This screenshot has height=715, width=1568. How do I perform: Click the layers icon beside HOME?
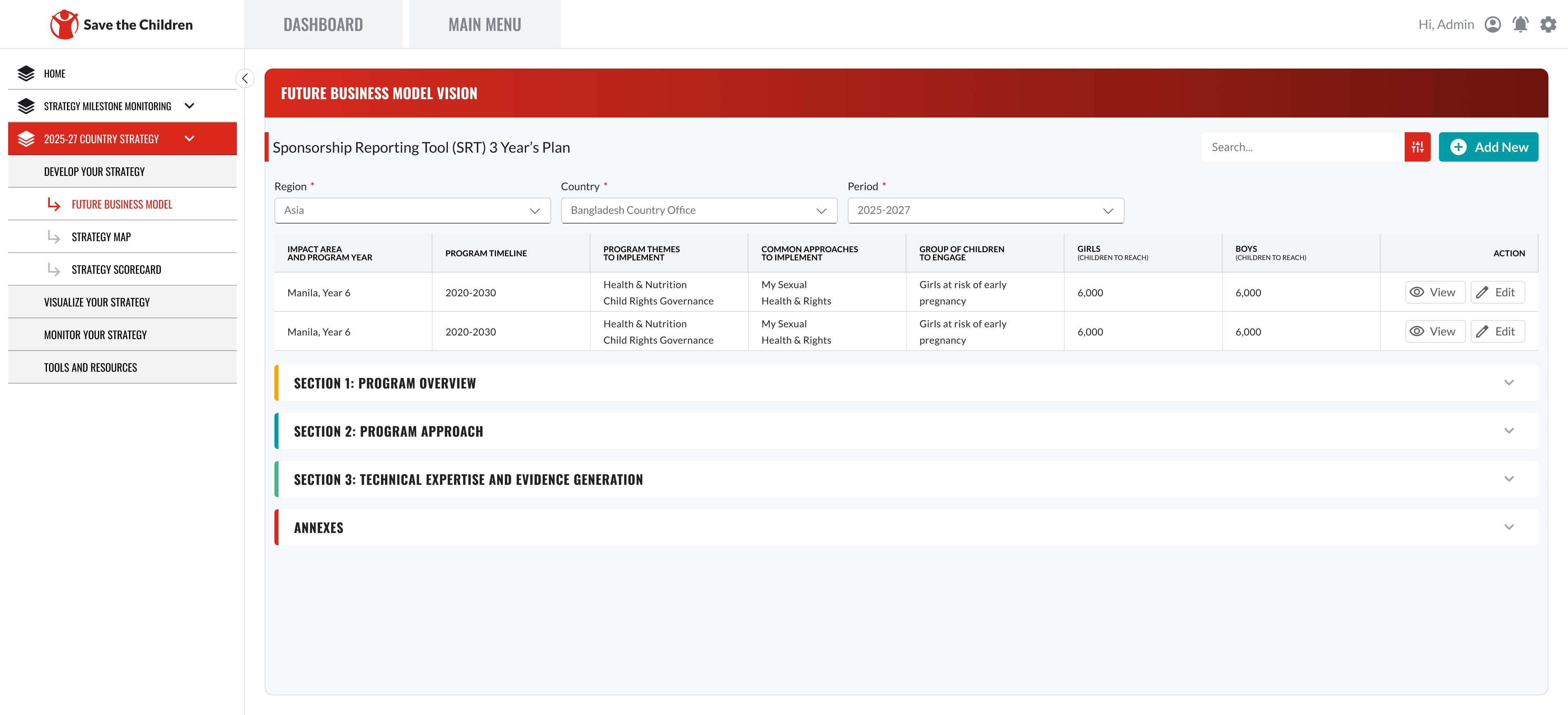(26, 73)
